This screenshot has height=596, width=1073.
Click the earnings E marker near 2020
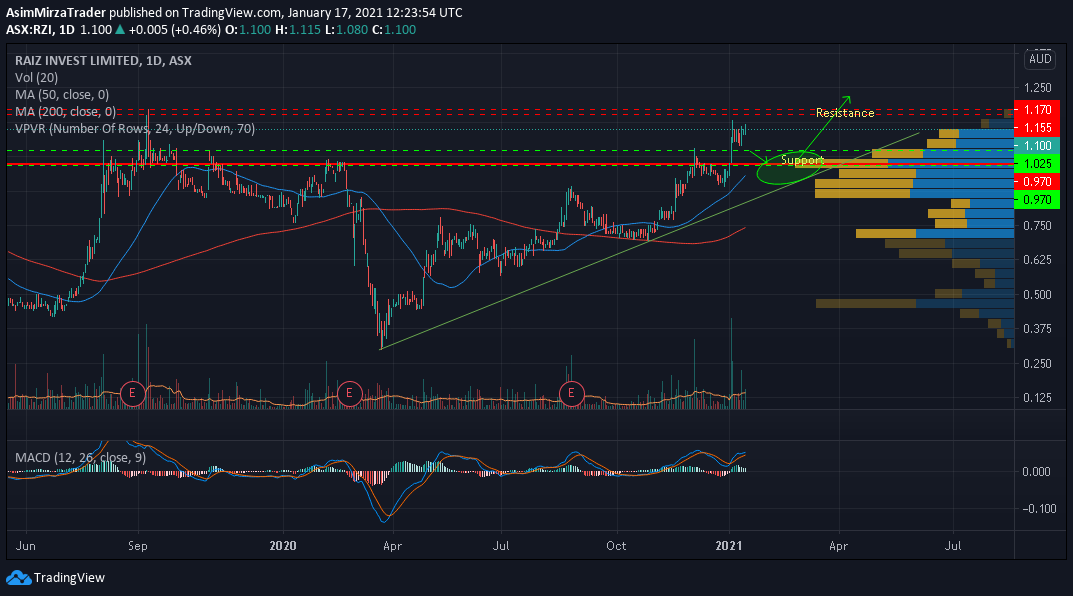pos(350,393)
